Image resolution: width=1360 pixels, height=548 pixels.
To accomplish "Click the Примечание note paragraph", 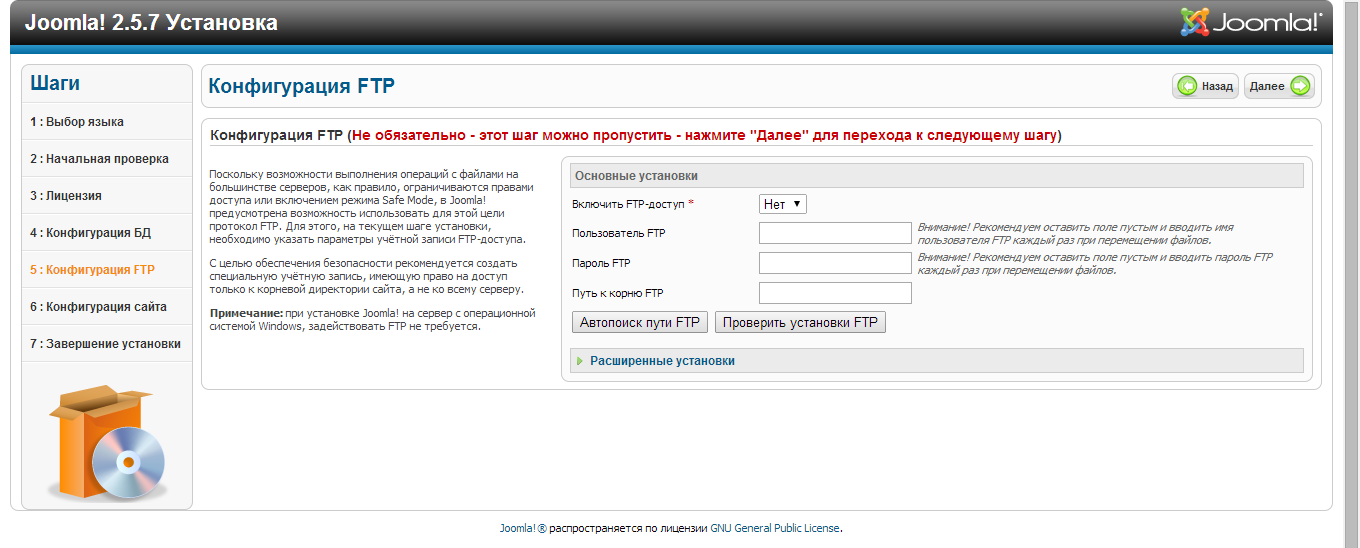I will point(373,319).
